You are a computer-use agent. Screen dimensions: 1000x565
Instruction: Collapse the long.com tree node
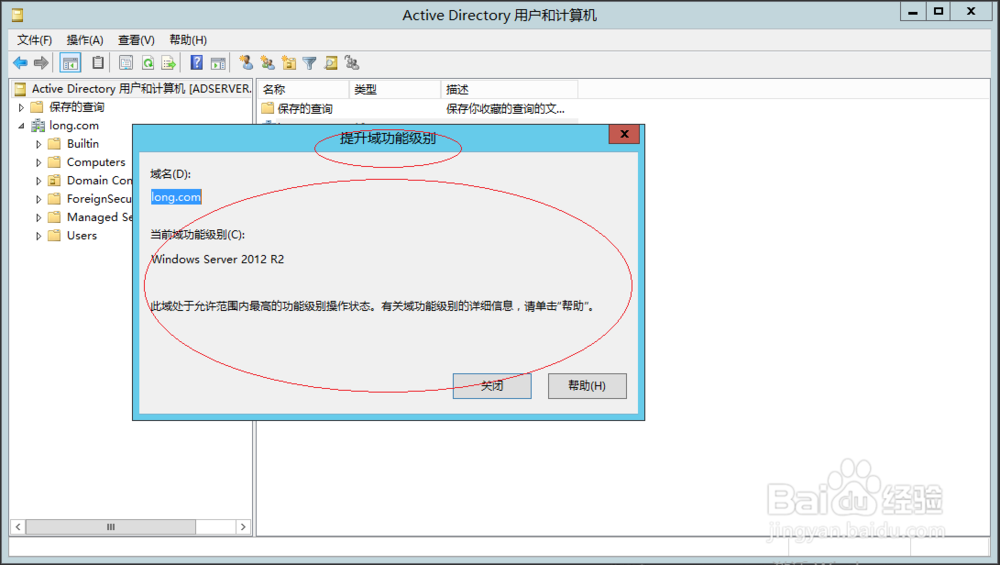pyautogui.click(x=21, y=126)
